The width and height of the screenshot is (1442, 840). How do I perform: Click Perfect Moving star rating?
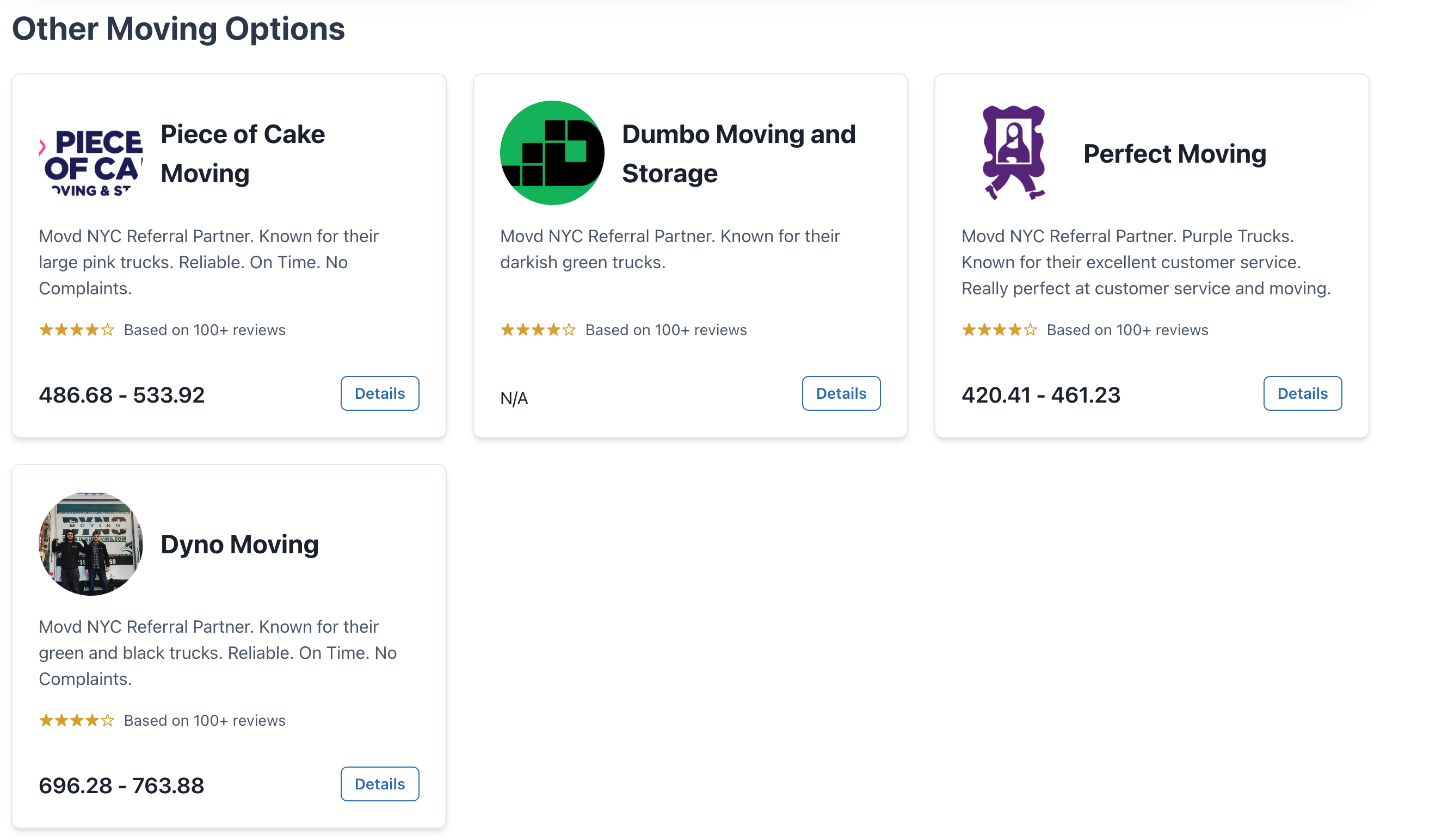click(x=999, y=330)
